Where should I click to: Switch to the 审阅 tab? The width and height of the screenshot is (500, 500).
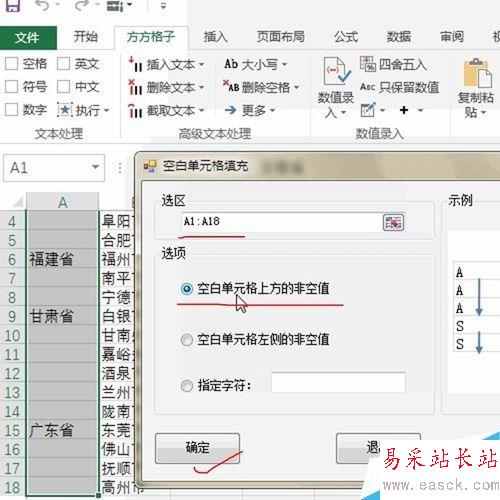(452, 37)
